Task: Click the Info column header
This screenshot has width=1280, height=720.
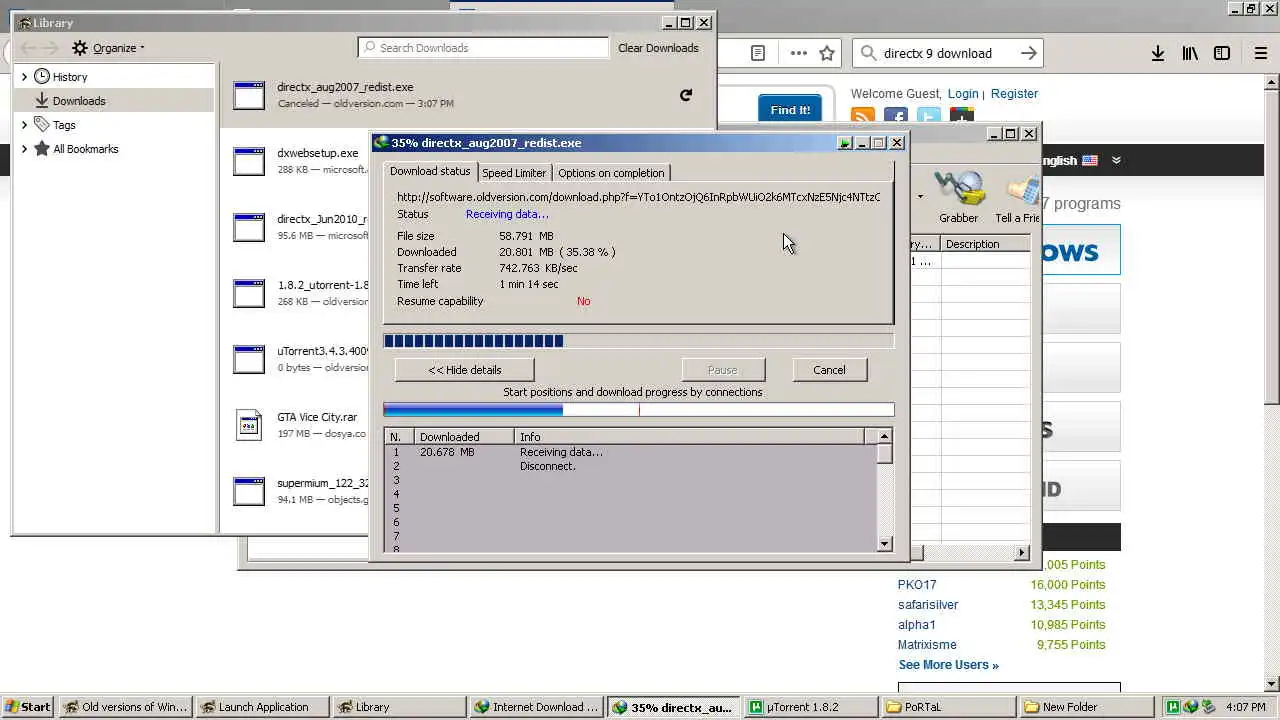Action: [690, 437]
